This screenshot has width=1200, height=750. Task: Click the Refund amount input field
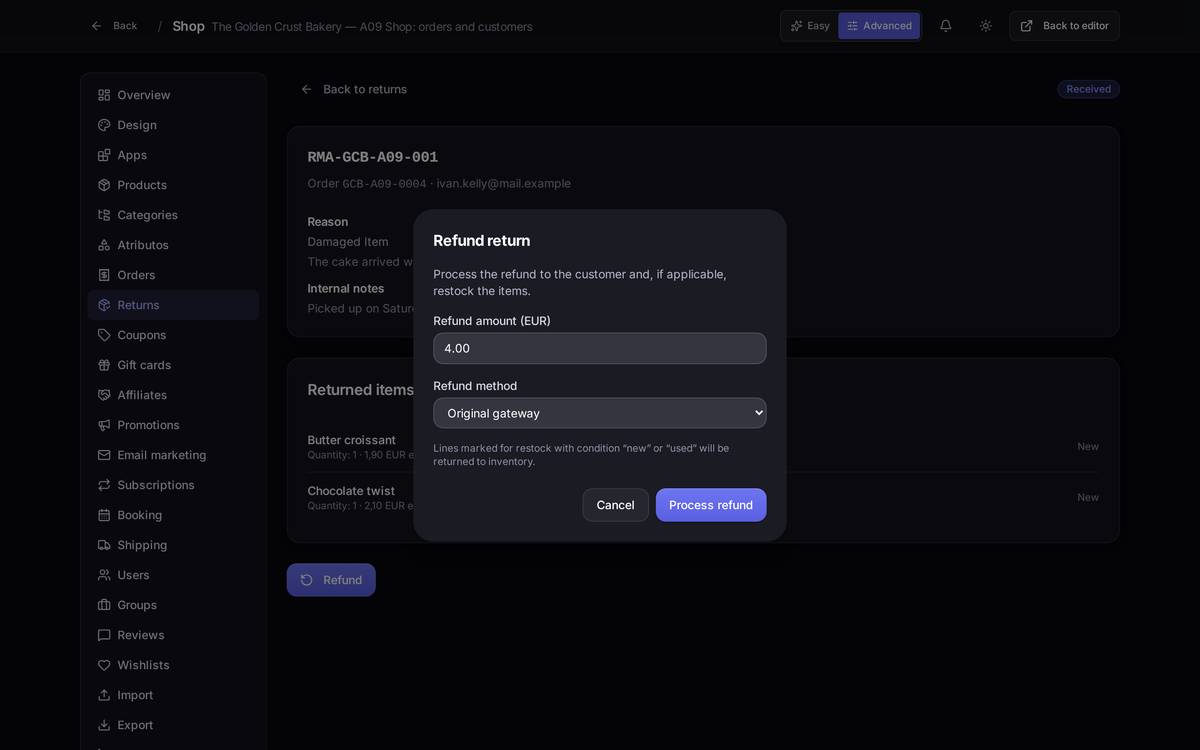coord(600,348)
